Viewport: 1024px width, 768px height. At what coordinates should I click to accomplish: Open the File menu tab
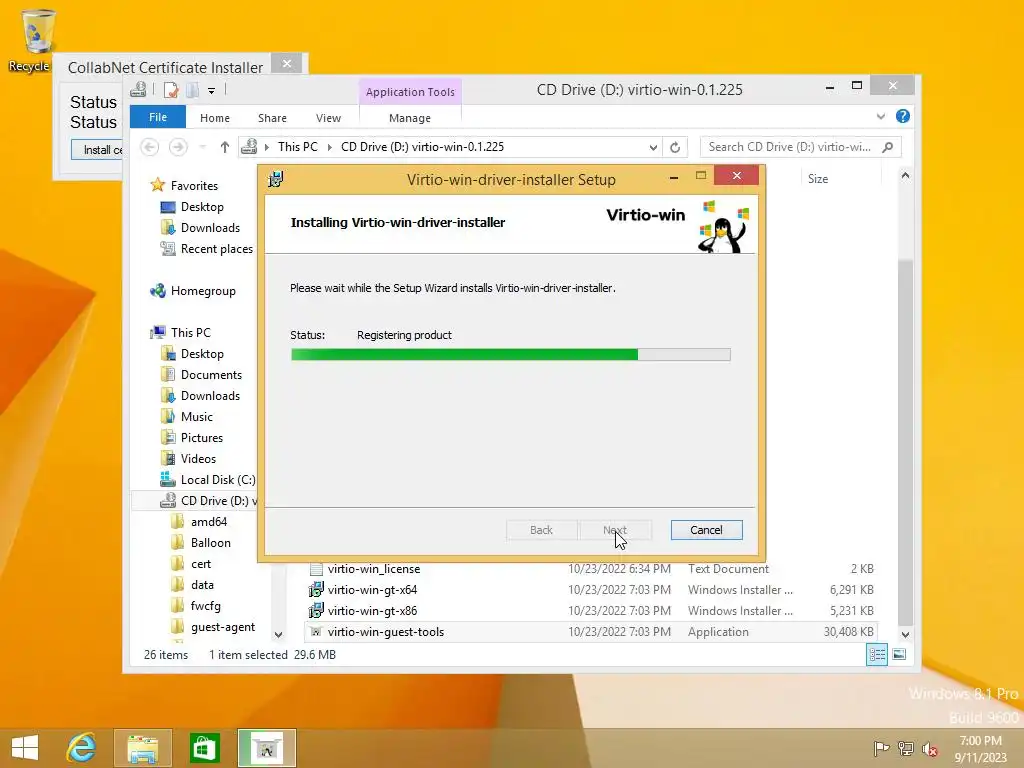pos(158,117)
